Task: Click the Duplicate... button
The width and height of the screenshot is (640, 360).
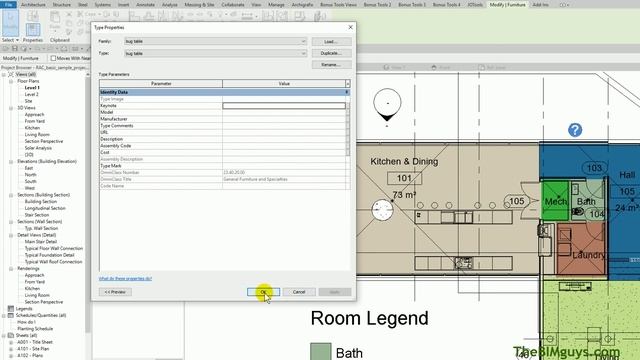Action: 331,53
